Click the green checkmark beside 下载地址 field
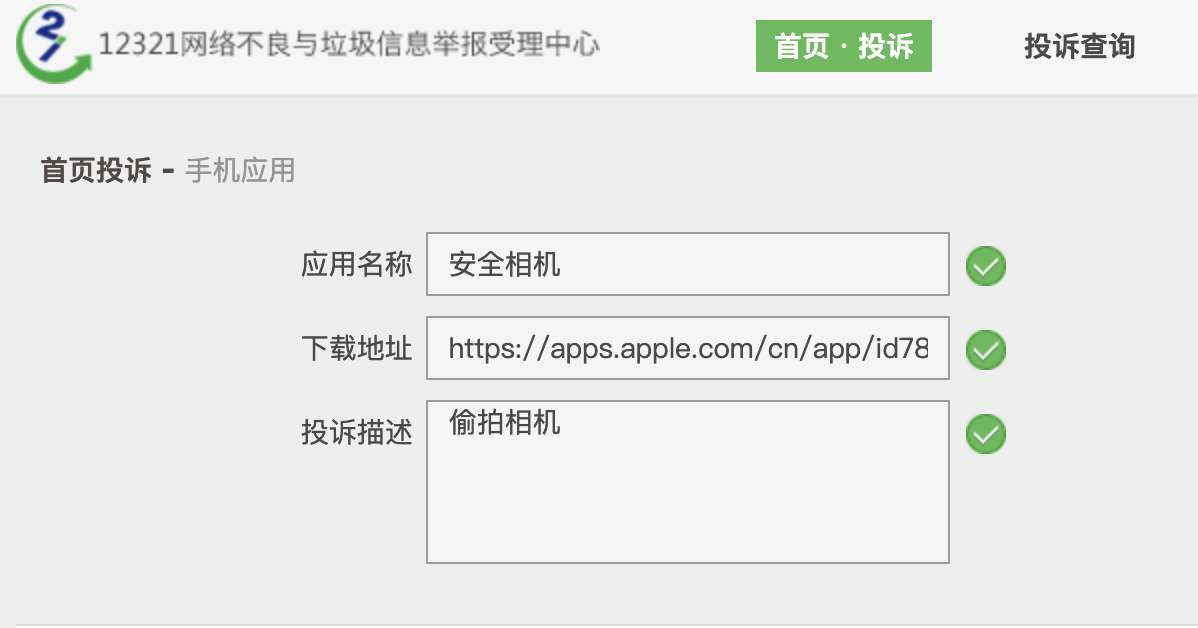This screenshot has height=628, width=1198. click(985, 350)
